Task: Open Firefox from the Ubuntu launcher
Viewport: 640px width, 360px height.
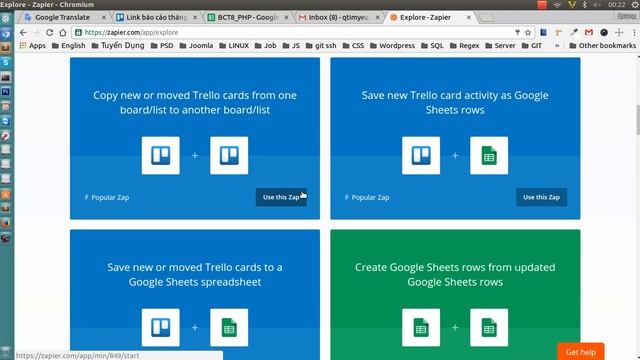Action: (x=6, y=223)
